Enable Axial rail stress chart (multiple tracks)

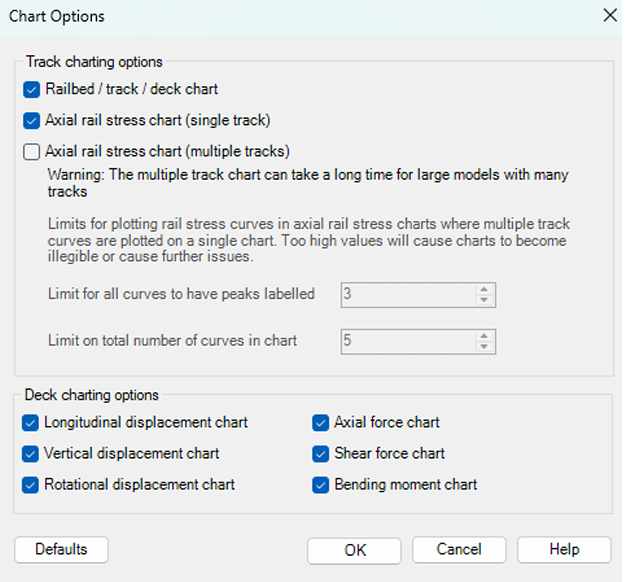pyautogui.click(x=31, y=152)
